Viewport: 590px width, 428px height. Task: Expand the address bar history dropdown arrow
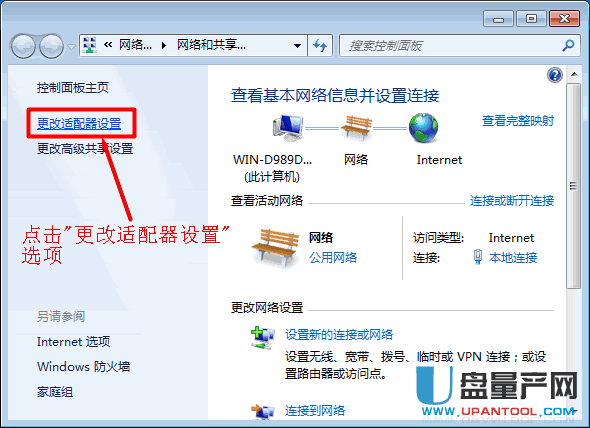(297, 46)
